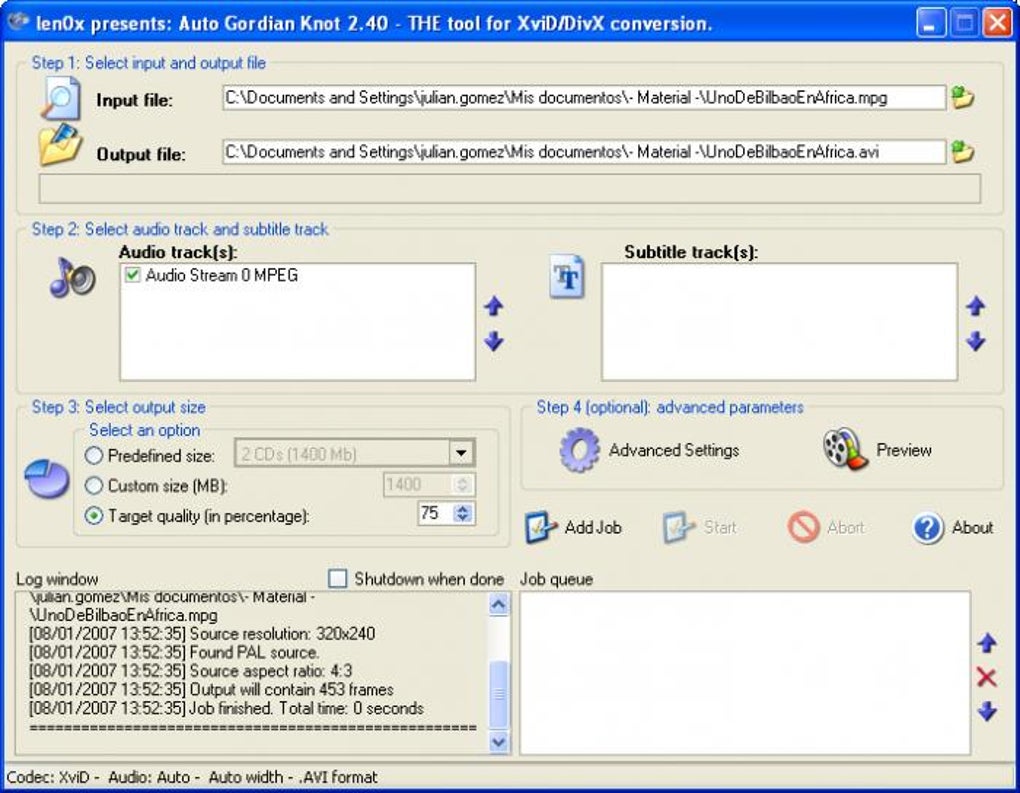Click the Input file path field
The width and height of the screenshot is (1020, 793).
pyautogui.click(x=584, y=98)
